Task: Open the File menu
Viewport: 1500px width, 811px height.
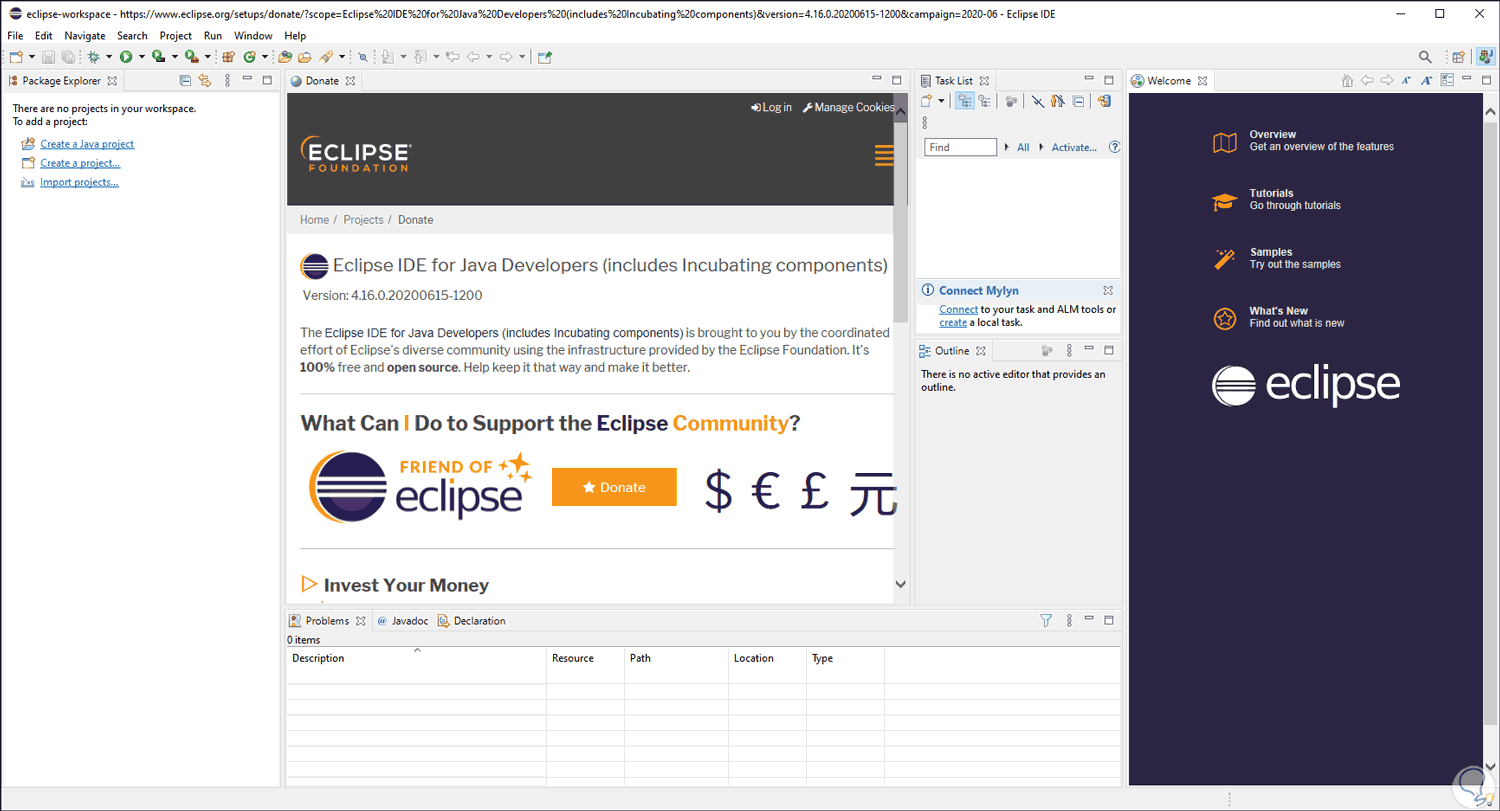Action: coord(15,36)
